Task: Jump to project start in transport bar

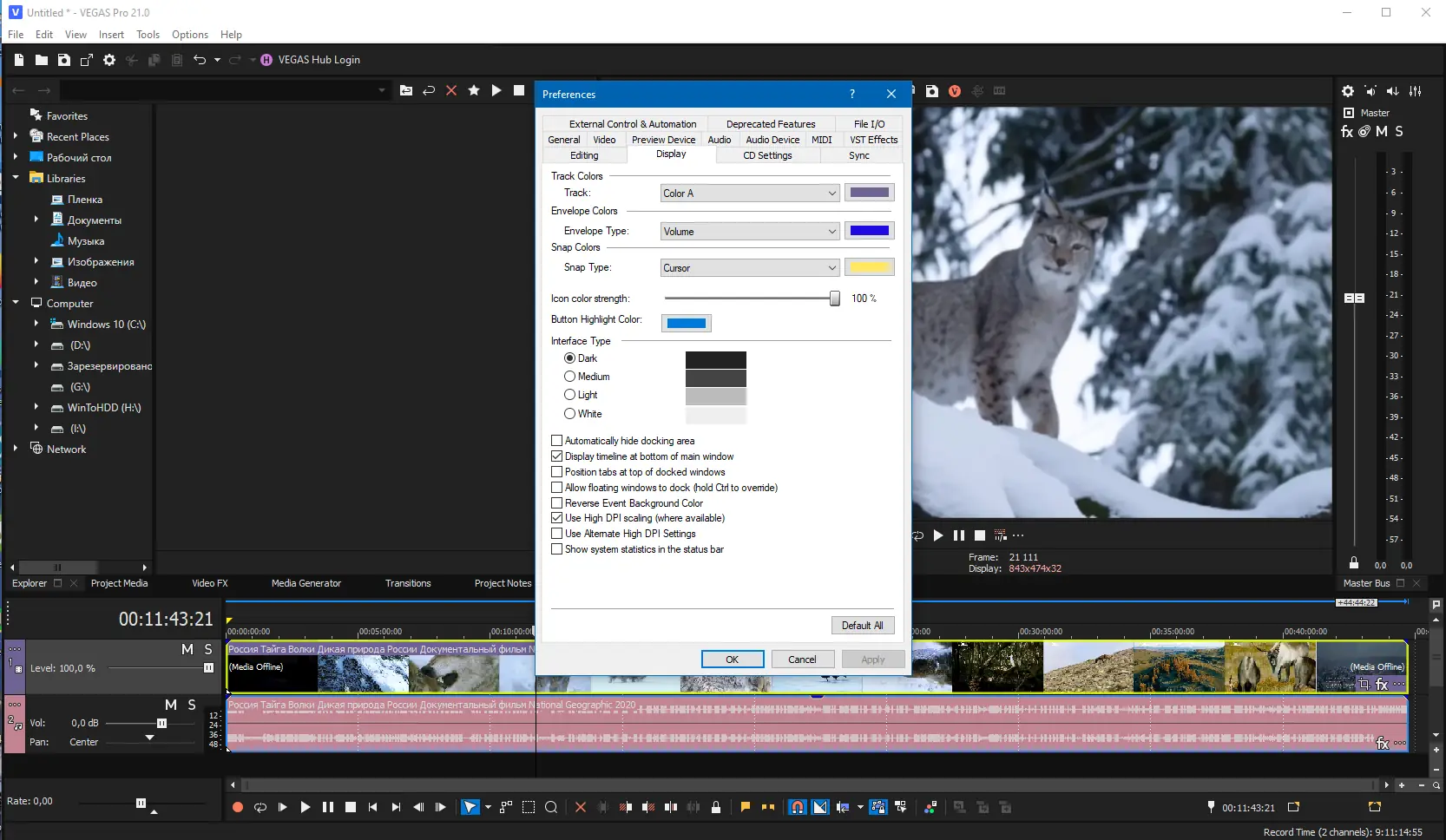Action: (373, 807)
